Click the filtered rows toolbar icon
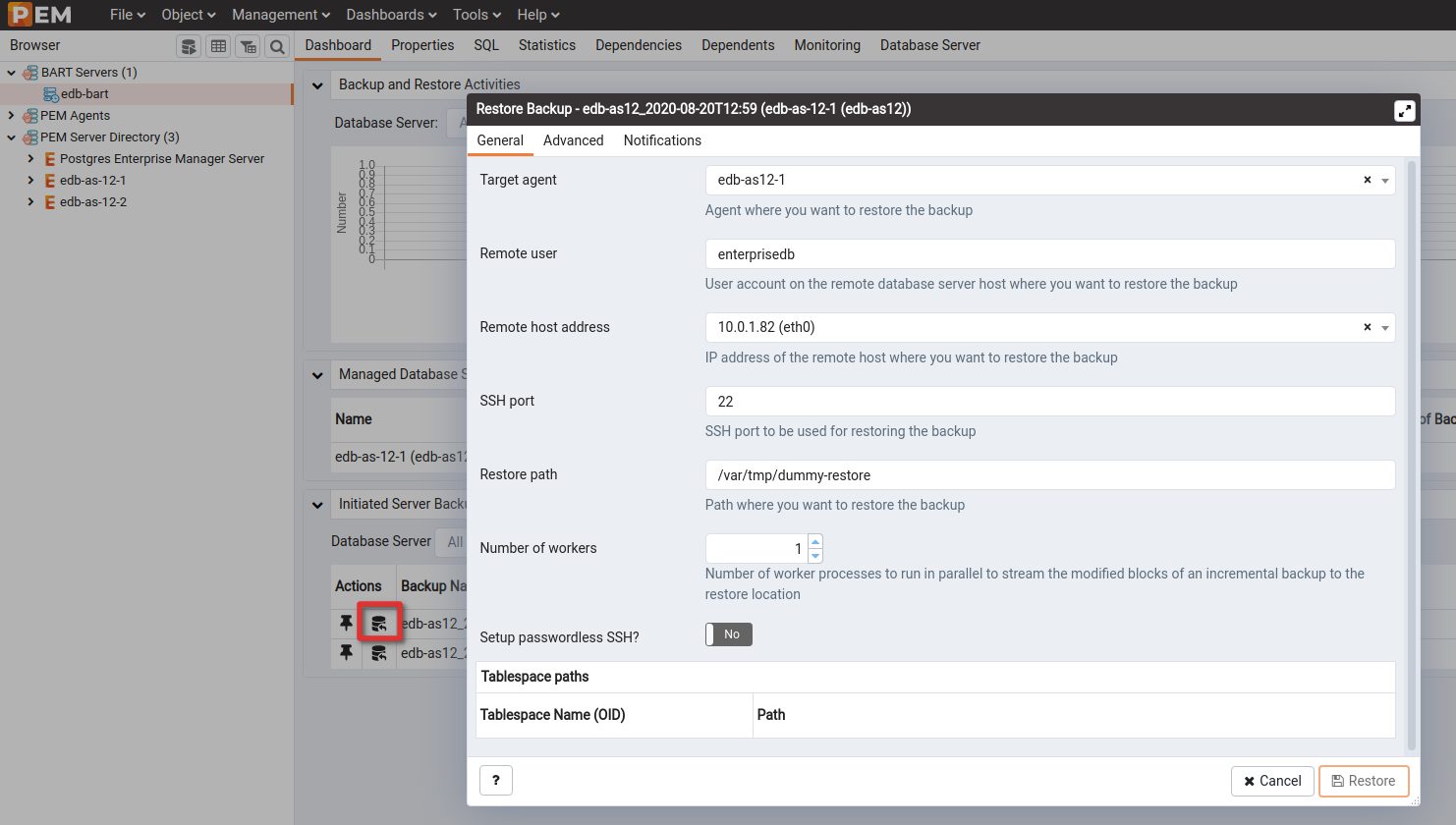The width and height of the screenshot is (1456, 825). point(248,46)
